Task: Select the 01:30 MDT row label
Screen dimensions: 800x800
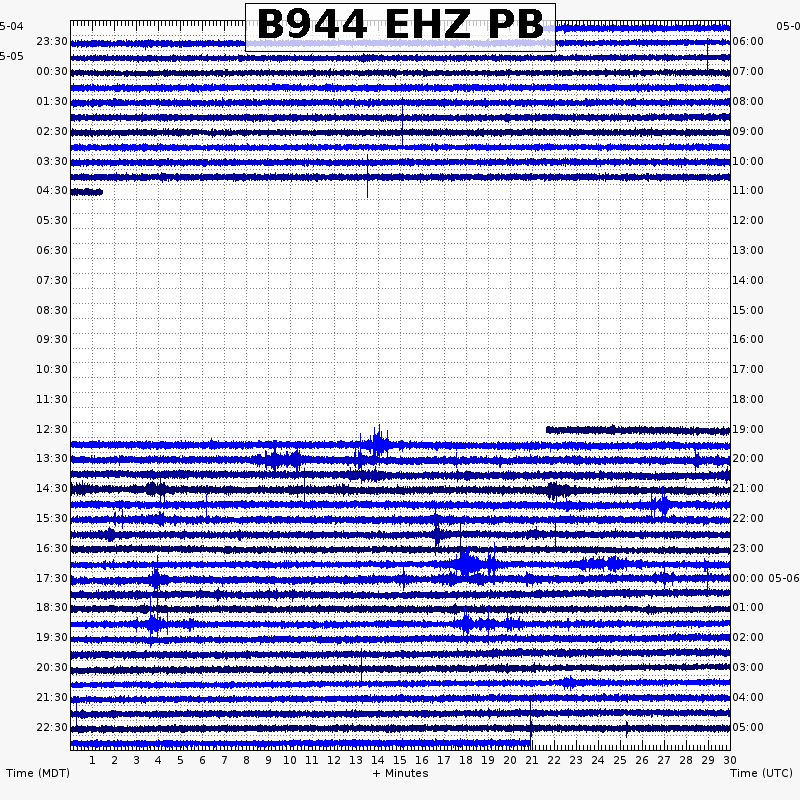Action: click(x=52, y=102)
